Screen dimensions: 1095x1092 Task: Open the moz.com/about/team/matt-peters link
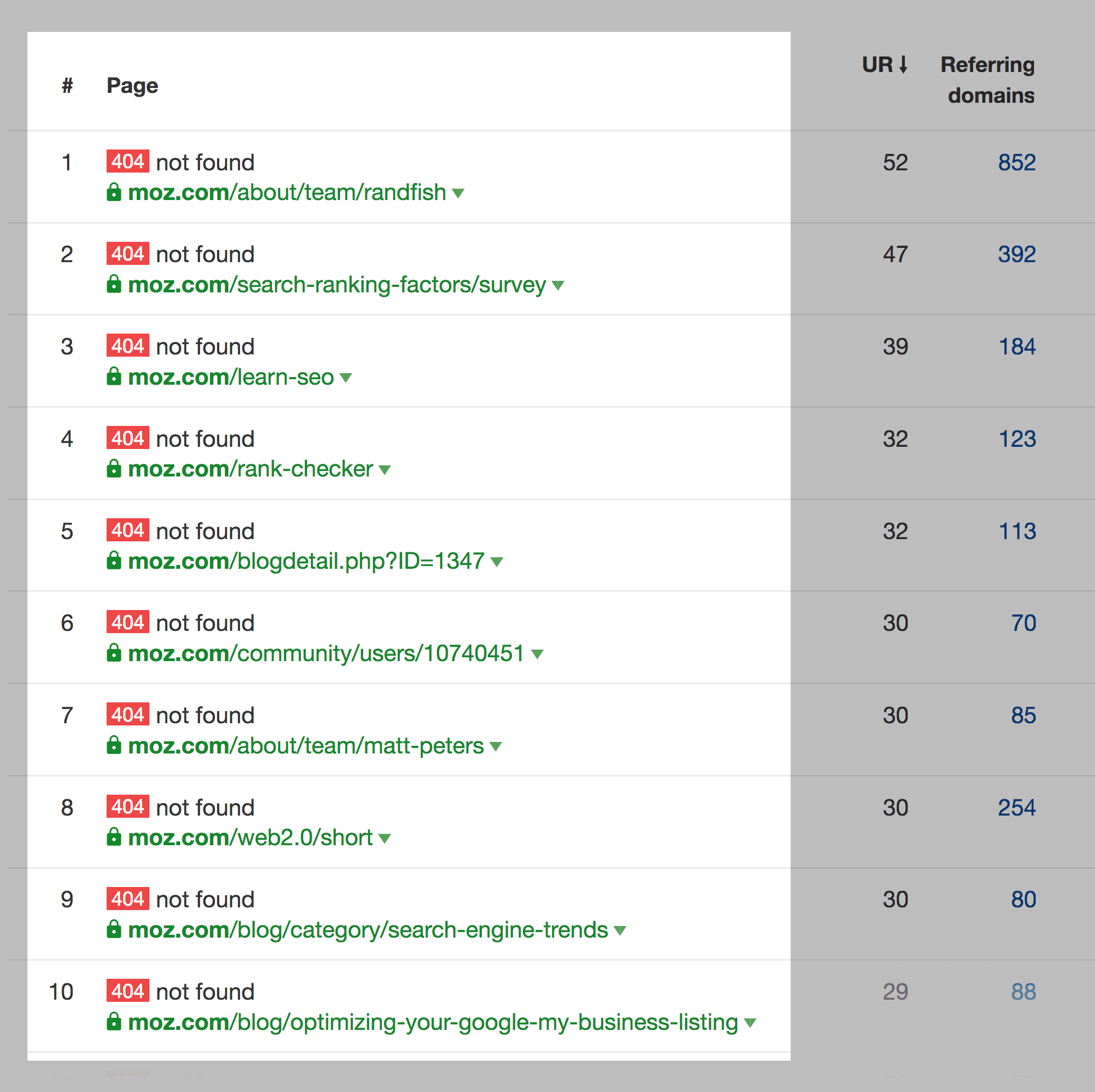pos(306,746)
